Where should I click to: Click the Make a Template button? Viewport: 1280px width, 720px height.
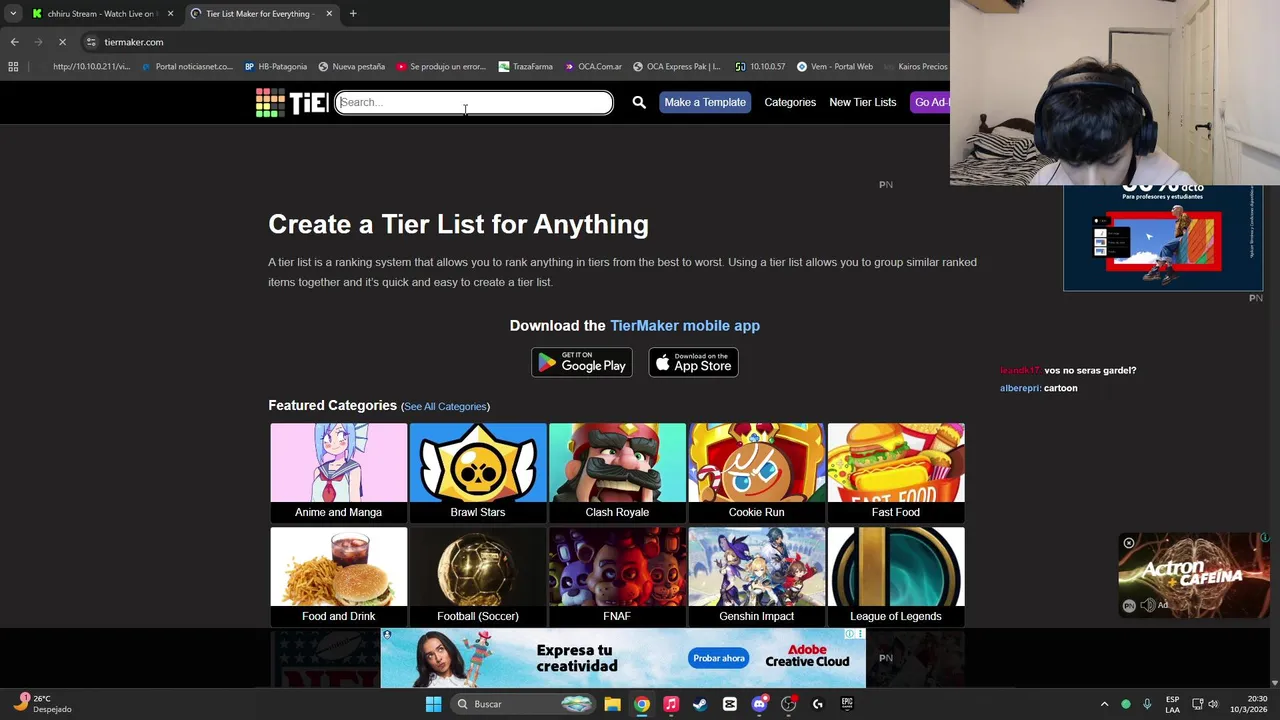click(x=705, y=102)
